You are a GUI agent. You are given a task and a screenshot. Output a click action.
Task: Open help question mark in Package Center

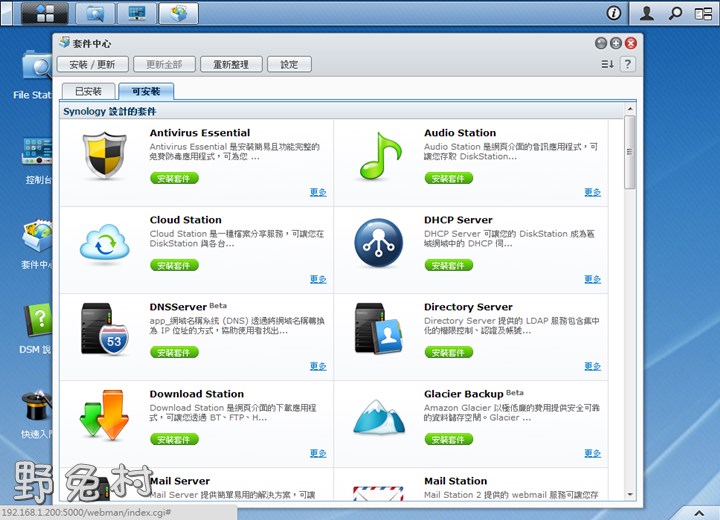[x=628, y=64]
